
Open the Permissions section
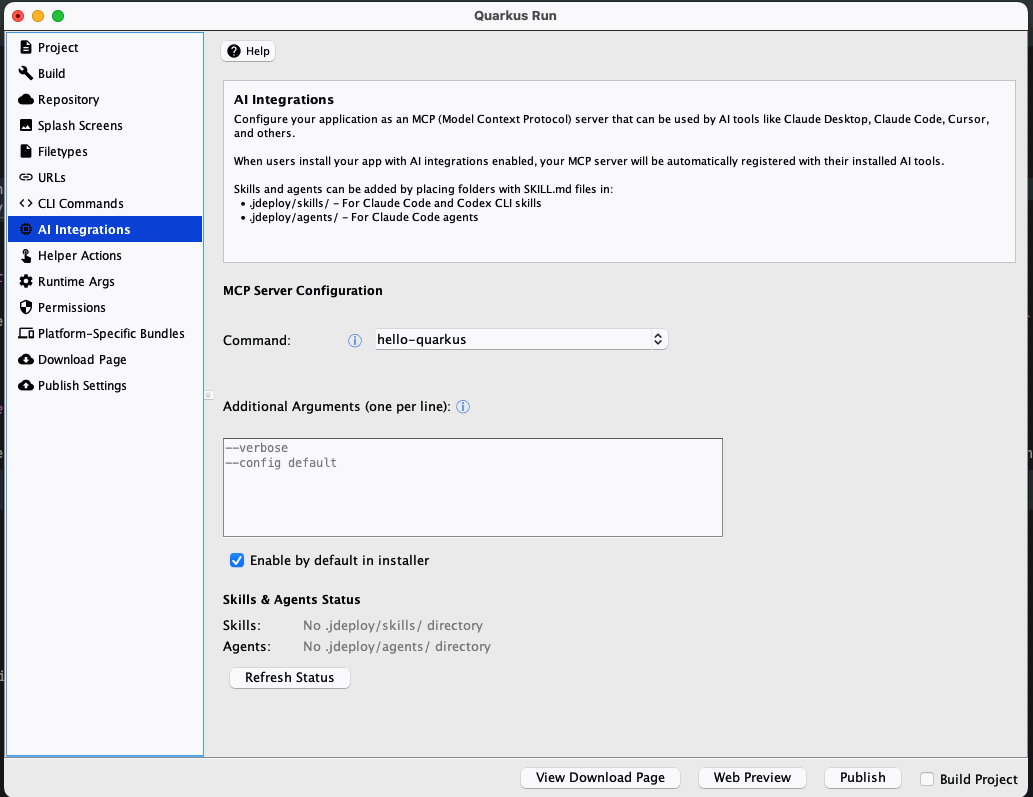[105, 308]
